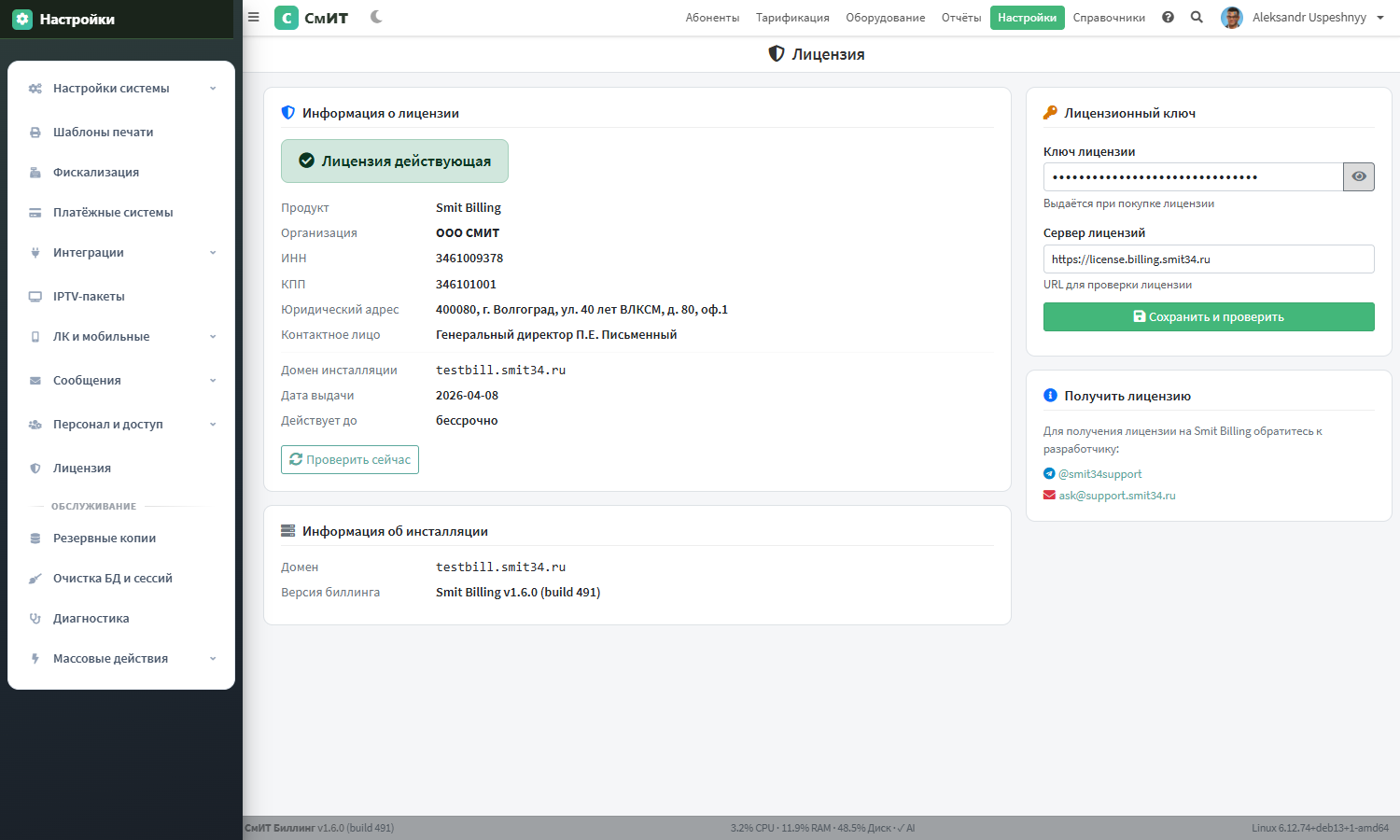Expand the Интеграции chevron
This screenshot has width=1400, height=840.
(213, 253)
